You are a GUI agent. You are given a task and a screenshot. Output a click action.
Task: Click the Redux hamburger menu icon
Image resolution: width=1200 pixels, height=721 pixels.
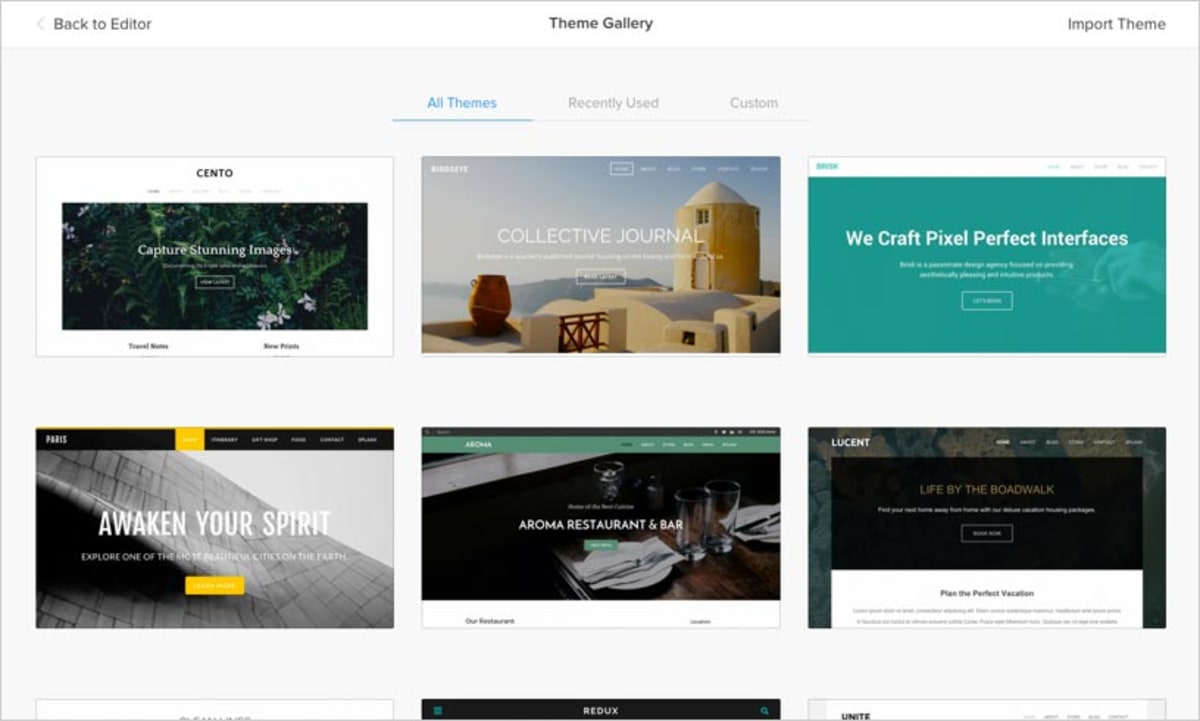(438, 711)
